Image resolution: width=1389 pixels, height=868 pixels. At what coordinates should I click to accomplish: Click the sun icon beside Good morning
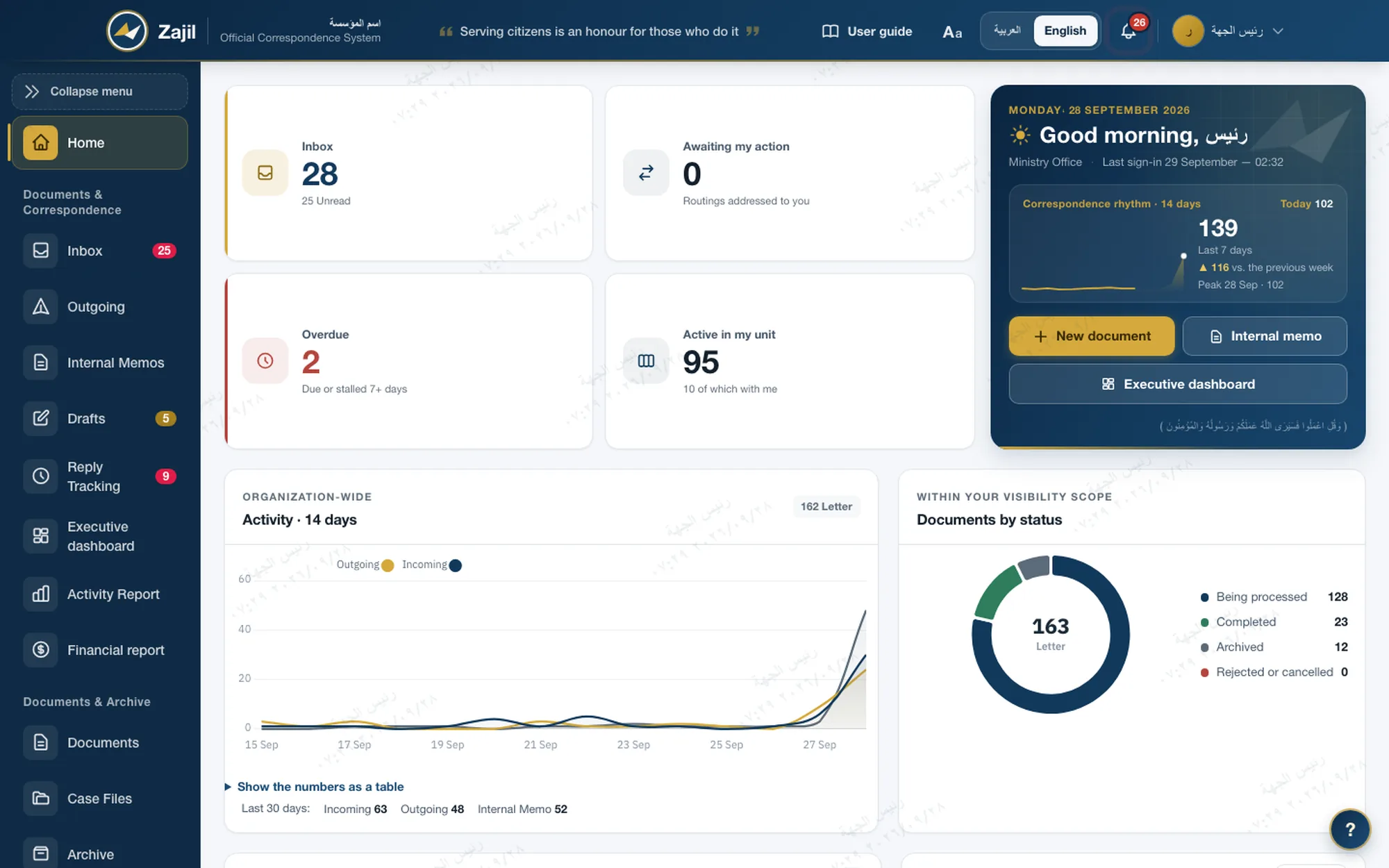[x=1020, y=135]
